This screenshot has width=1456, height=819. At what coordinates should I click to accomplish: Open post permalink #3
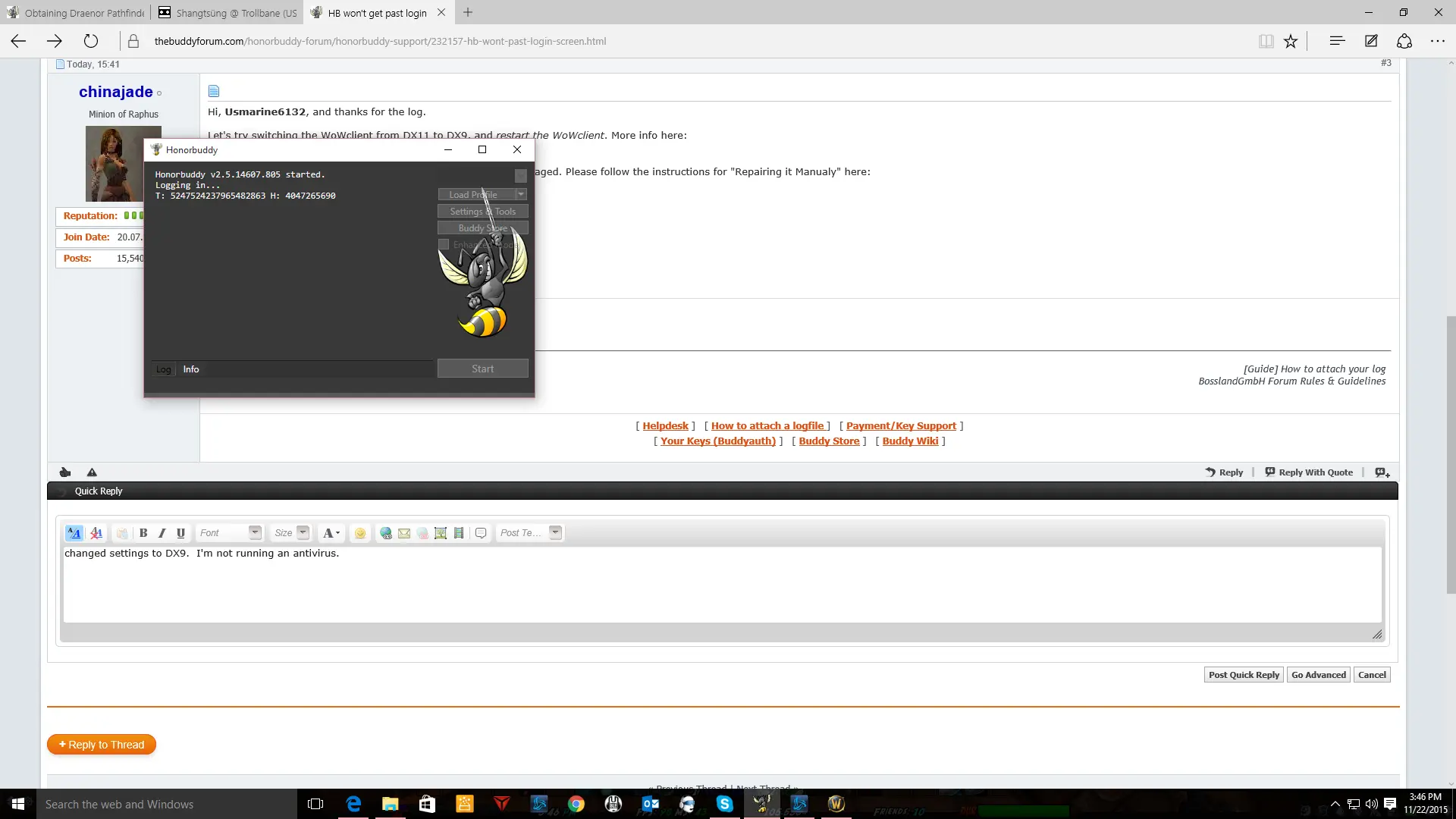[x=1385, y=63]
